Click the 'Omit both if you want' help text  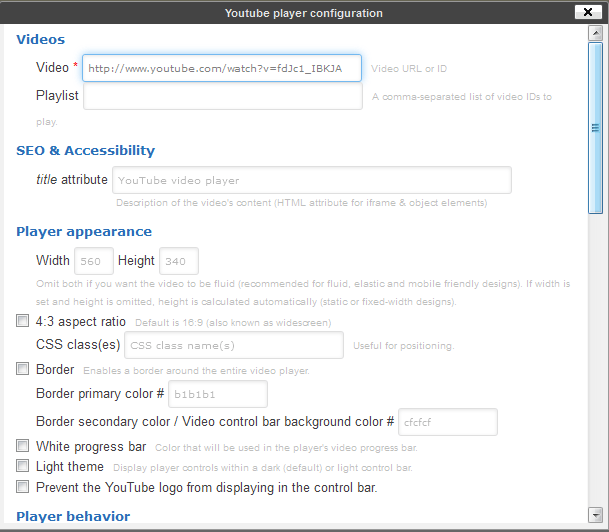tap(303, 293)
